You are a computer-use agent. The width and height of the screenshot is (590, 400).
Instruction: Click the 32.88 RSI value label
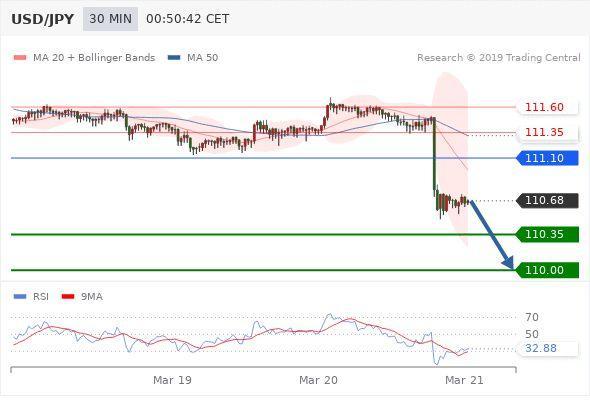click(x=541, y=348)
